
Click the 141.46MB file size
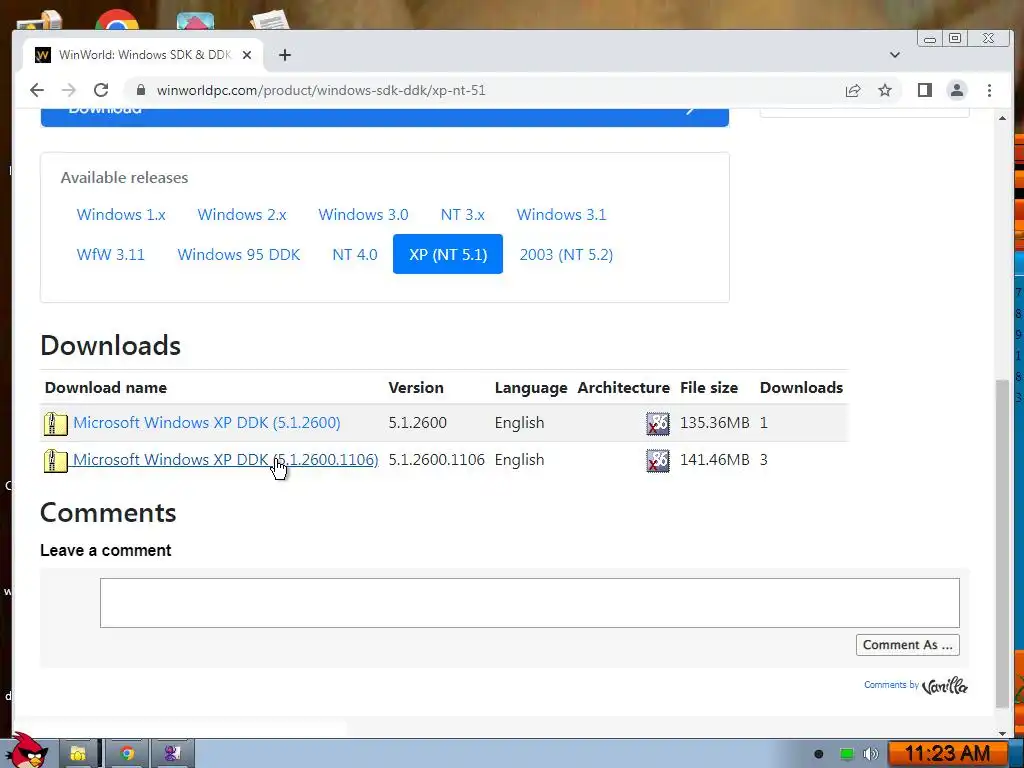(714, 460)
